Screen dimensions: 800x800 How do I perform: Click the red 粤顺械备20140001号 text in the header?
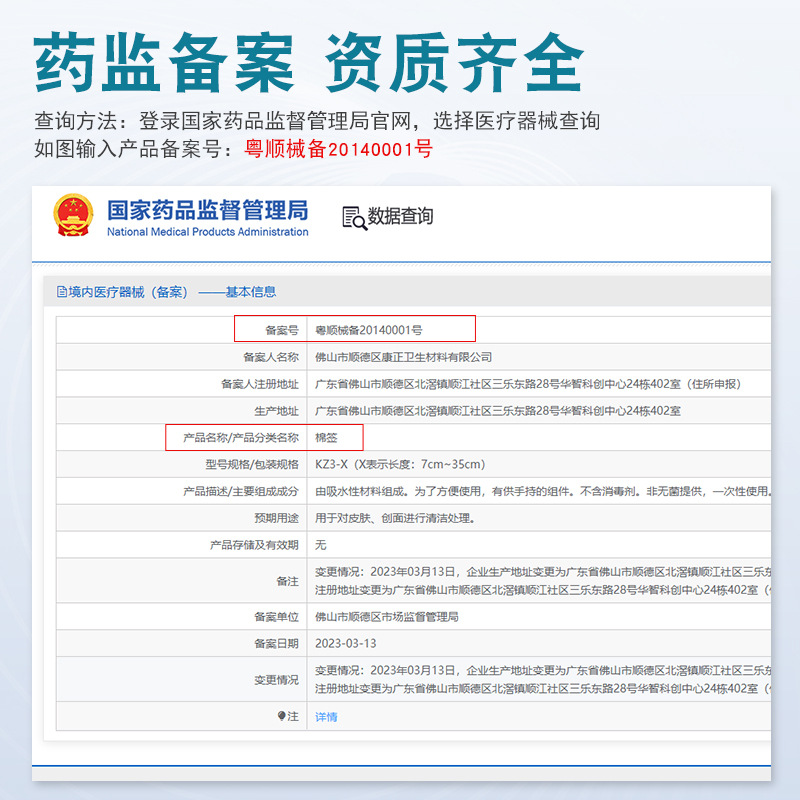coord(339,149)
